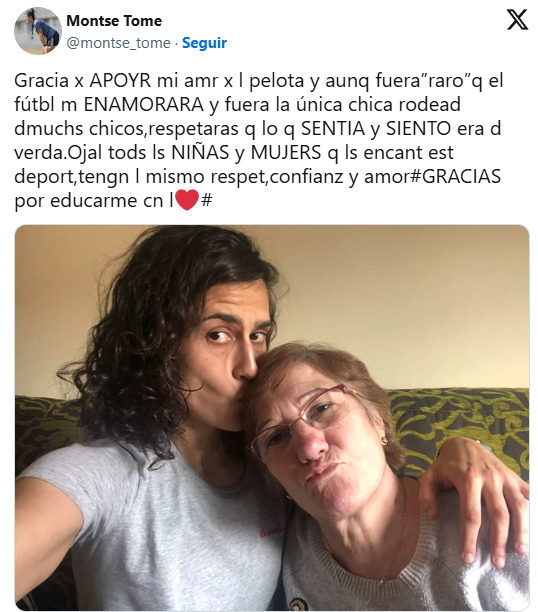This screenshot has width=538, height=612.
Task: Click the word NIÑAS in the tweet
Action: tap(200, 153)
